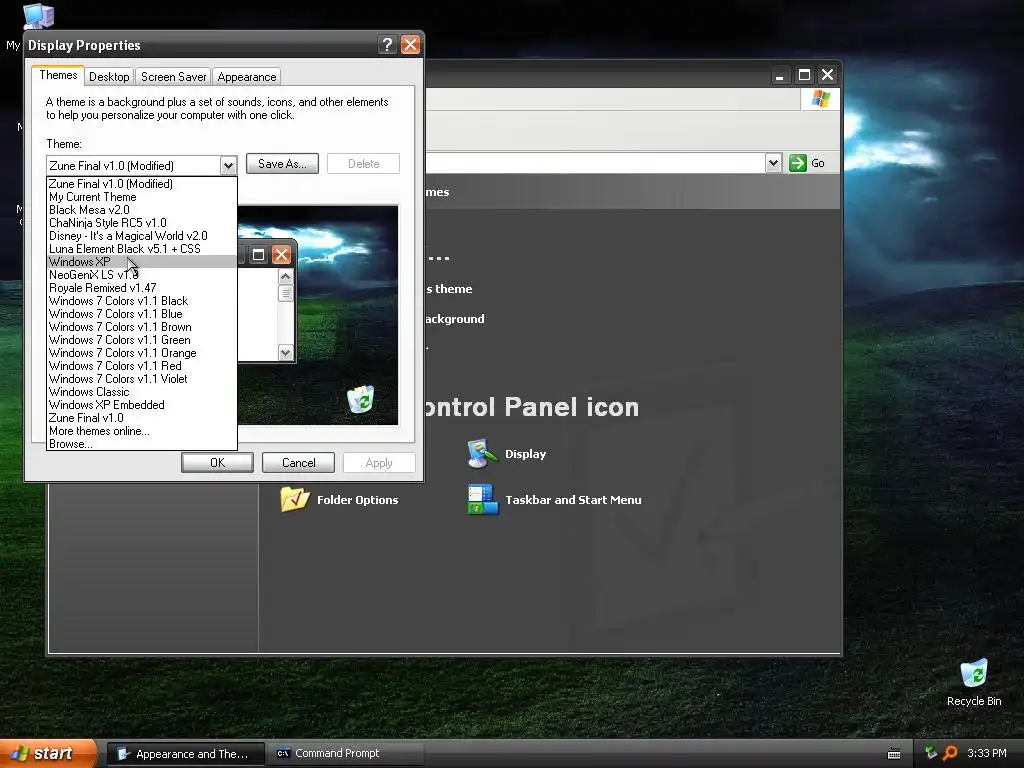
Task: Choose Windows XP theme from list
Action: click(x=142, y=262)
